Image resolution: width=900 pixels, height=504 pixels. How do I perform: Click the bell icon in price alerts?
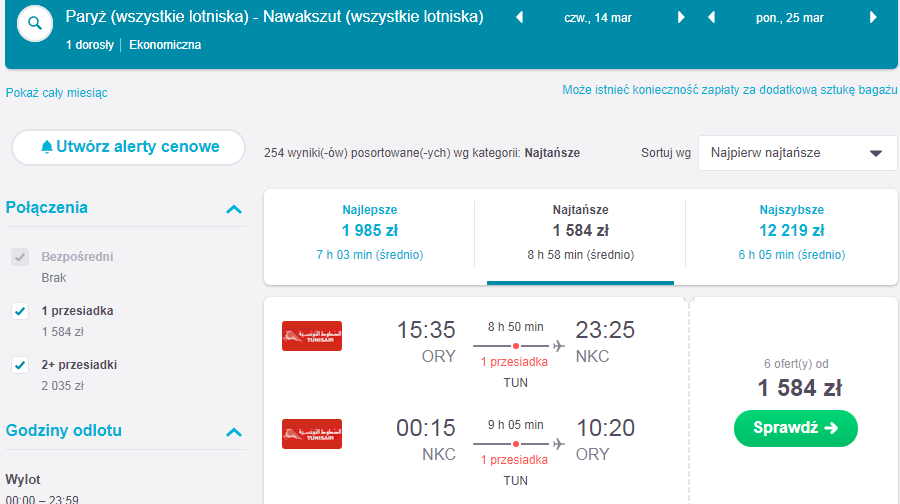tap(47, 147)
